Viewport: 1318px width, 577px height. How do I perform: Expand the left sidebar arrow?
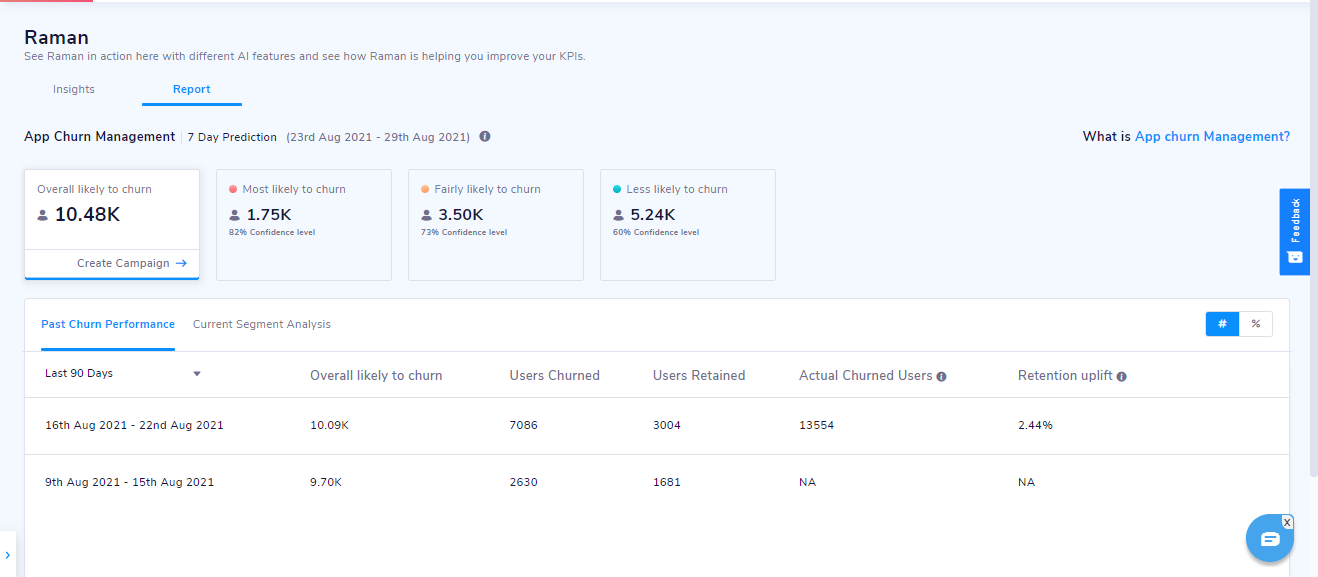coord(7,555)
